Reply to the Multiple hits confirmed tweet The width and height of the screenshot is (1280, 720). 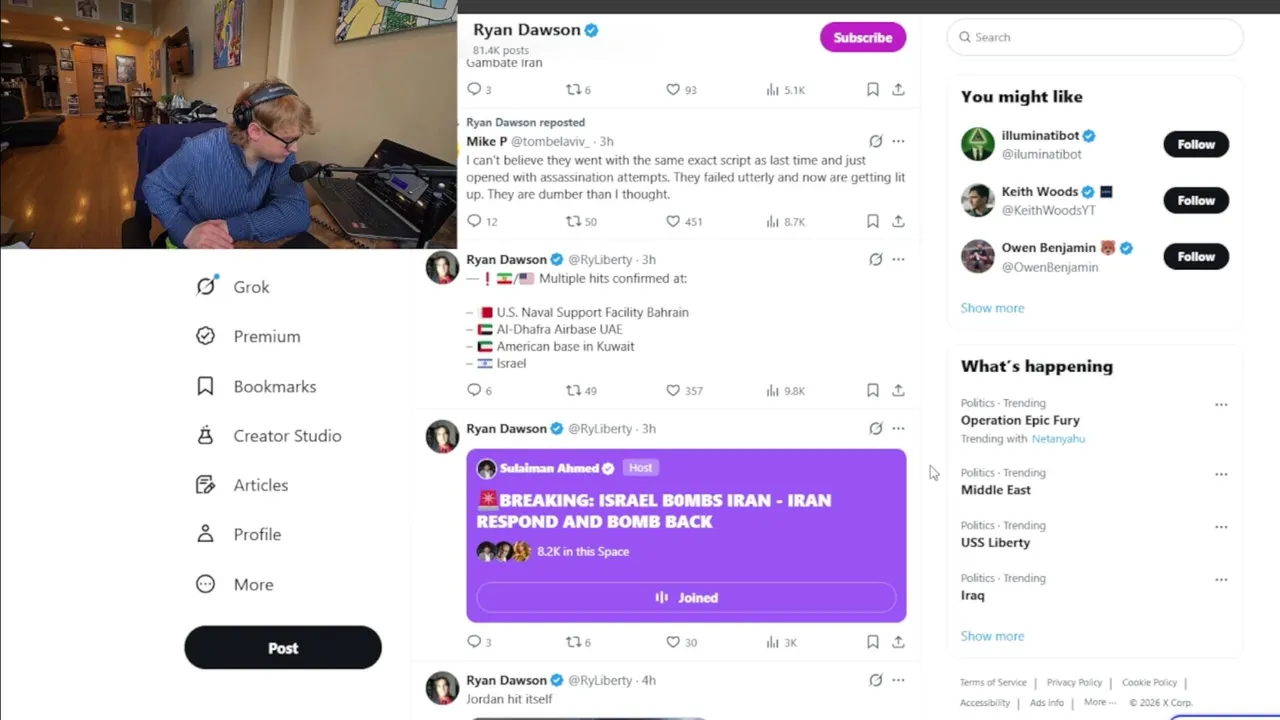click(x=474, y=390)
